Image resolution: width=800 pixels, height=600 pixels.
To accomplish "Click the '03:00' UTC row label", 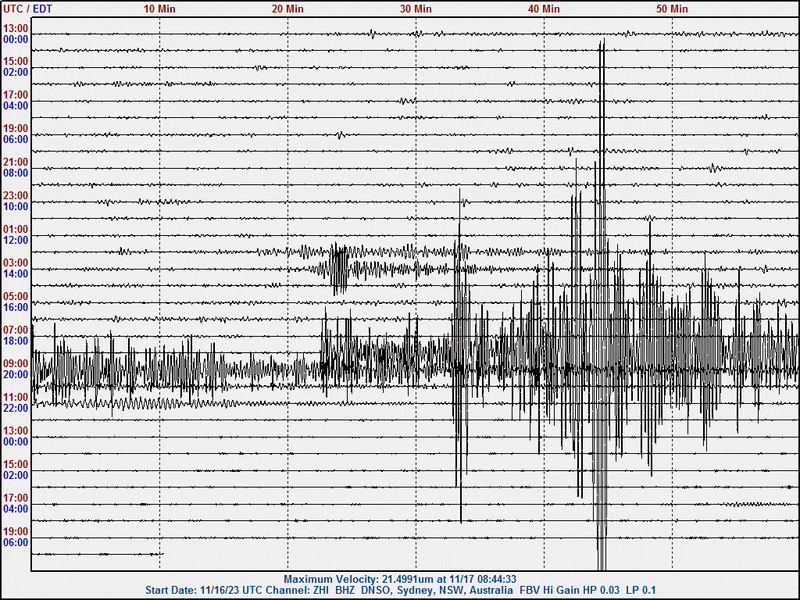I will click(16, 263).
